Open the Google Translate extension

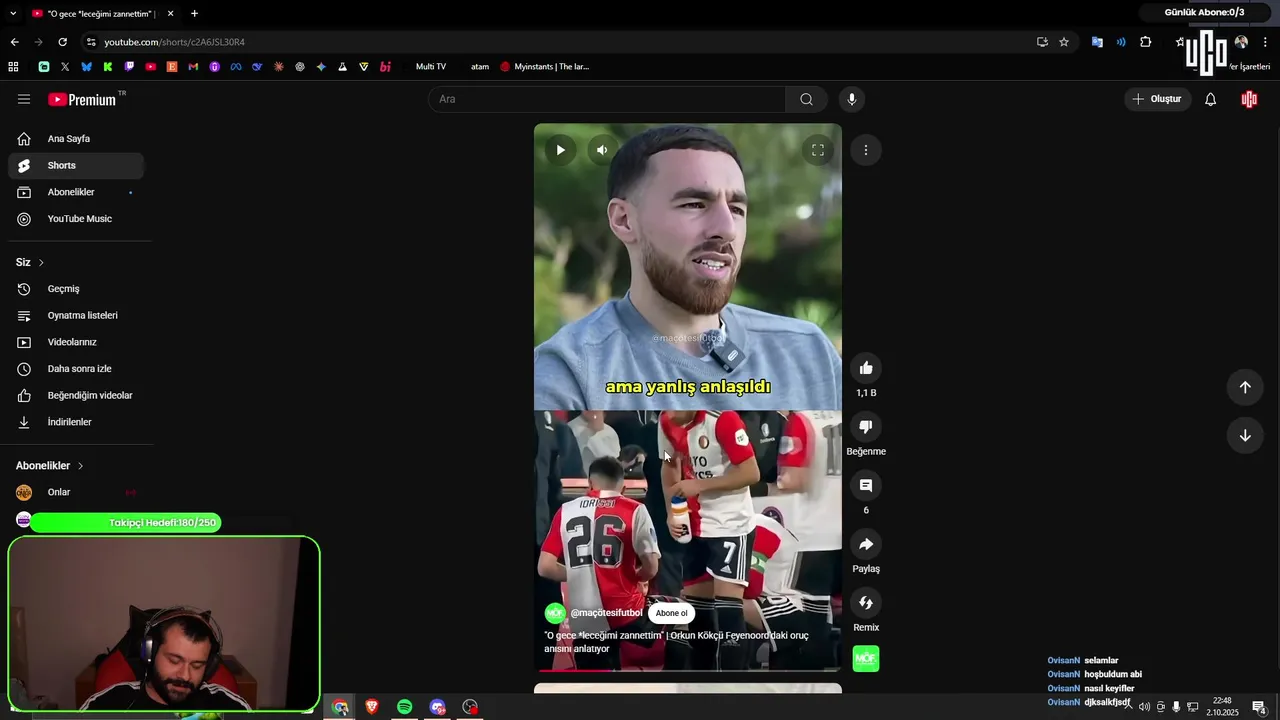1097,42
